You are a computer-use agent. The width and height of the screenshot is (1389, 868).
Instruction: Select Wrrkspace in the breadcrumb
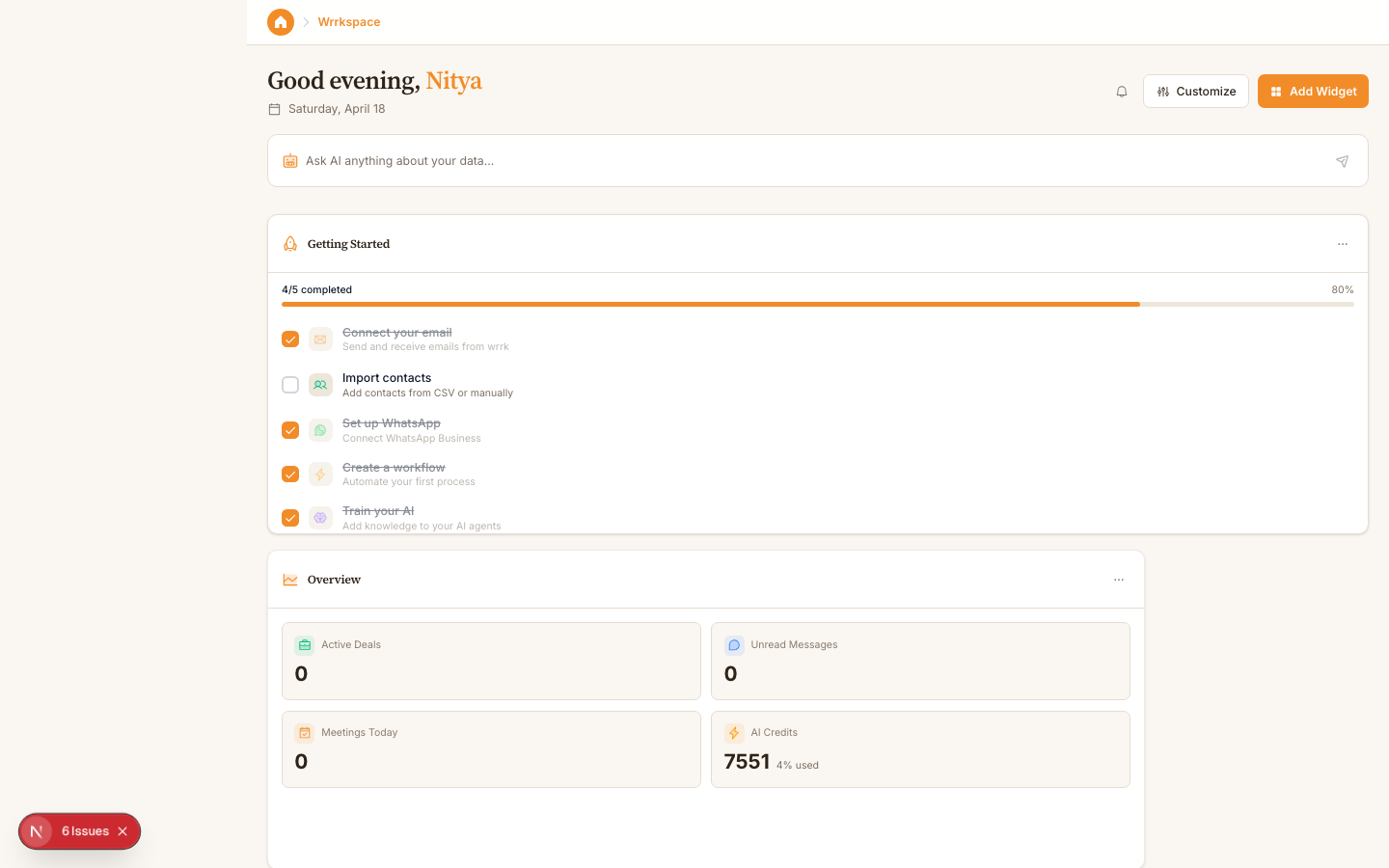tap(349, 22)
